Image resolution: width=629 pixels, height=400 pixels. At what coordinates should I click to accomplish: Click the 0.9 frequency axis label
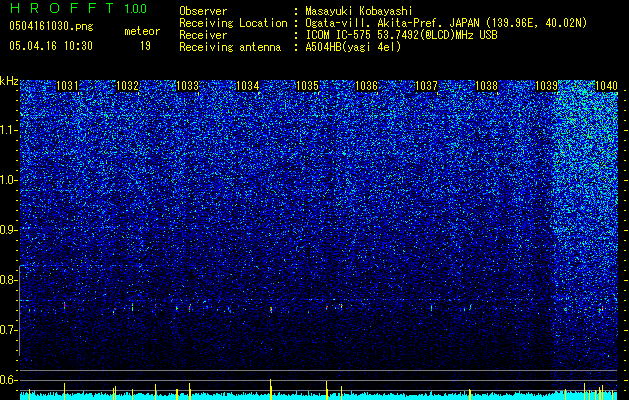tap(9, 230)
